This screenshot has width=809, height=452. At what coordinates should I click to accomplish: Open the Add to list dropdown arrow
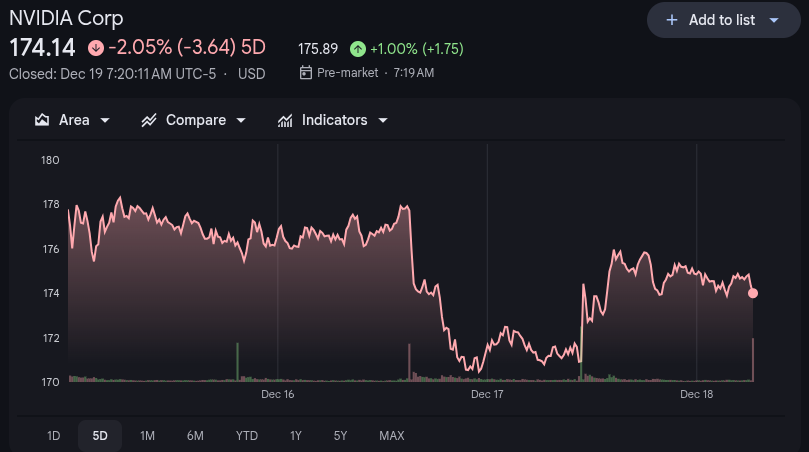pyautogui.click(x=774, y=21)
